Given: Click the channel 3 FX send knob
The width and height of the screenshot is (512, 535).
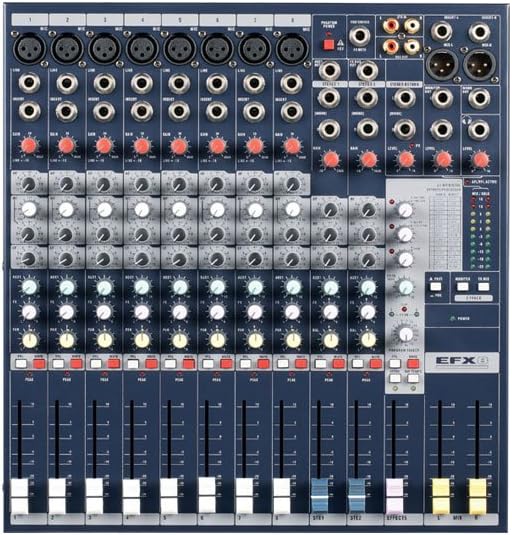Looking at the screenshot, I should [104, 312].
